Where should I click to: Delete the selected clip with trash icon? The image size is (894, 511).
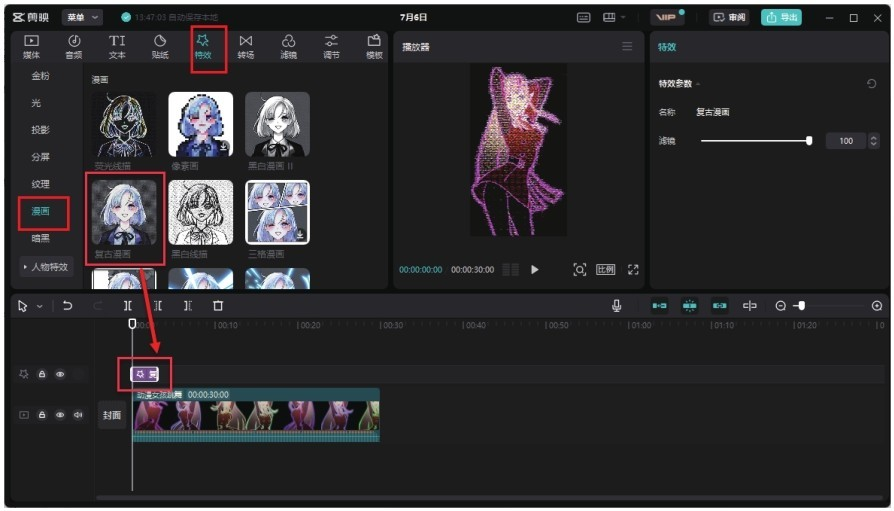[x=218, y=306]
